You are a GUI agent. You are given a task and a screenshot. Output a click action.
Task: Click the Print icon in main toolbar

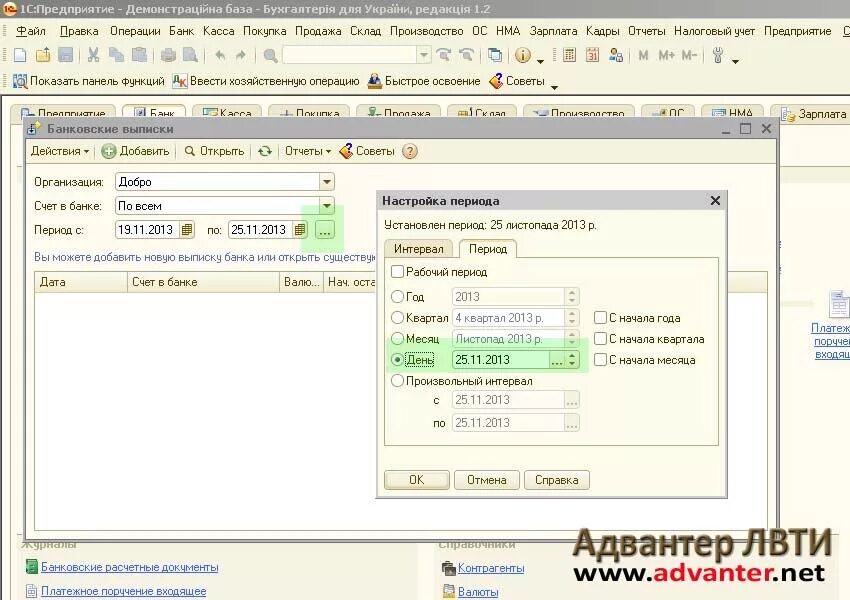tap(168, 55)
